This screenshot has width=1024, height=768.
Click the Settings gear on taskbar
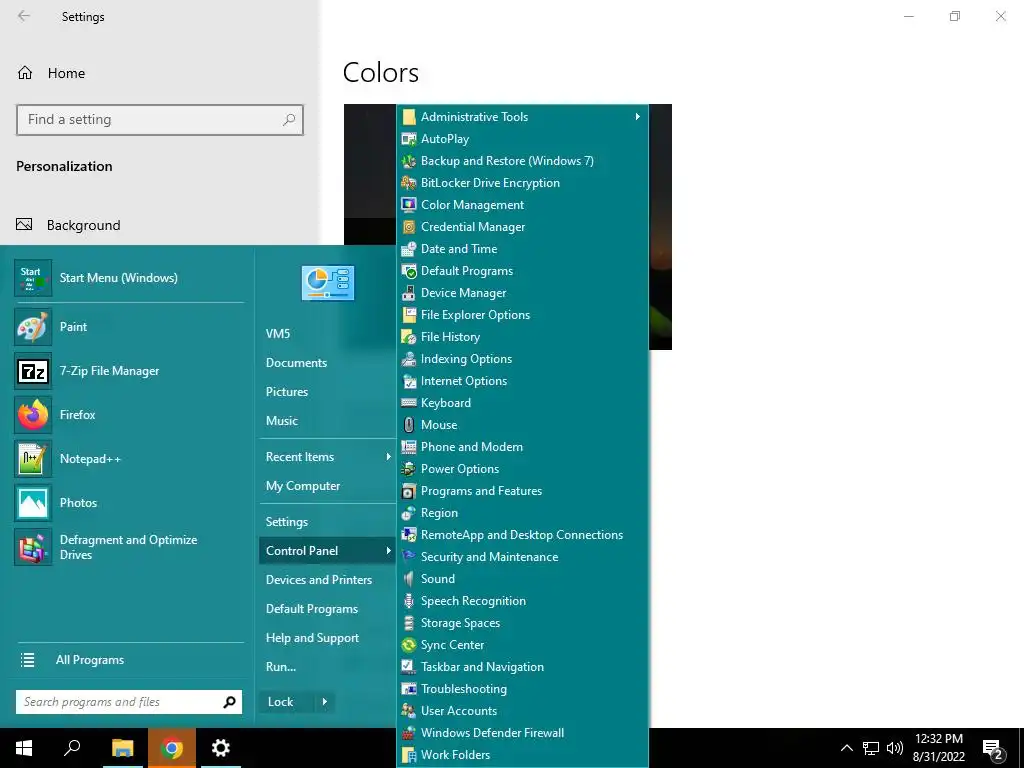[221, 748]
